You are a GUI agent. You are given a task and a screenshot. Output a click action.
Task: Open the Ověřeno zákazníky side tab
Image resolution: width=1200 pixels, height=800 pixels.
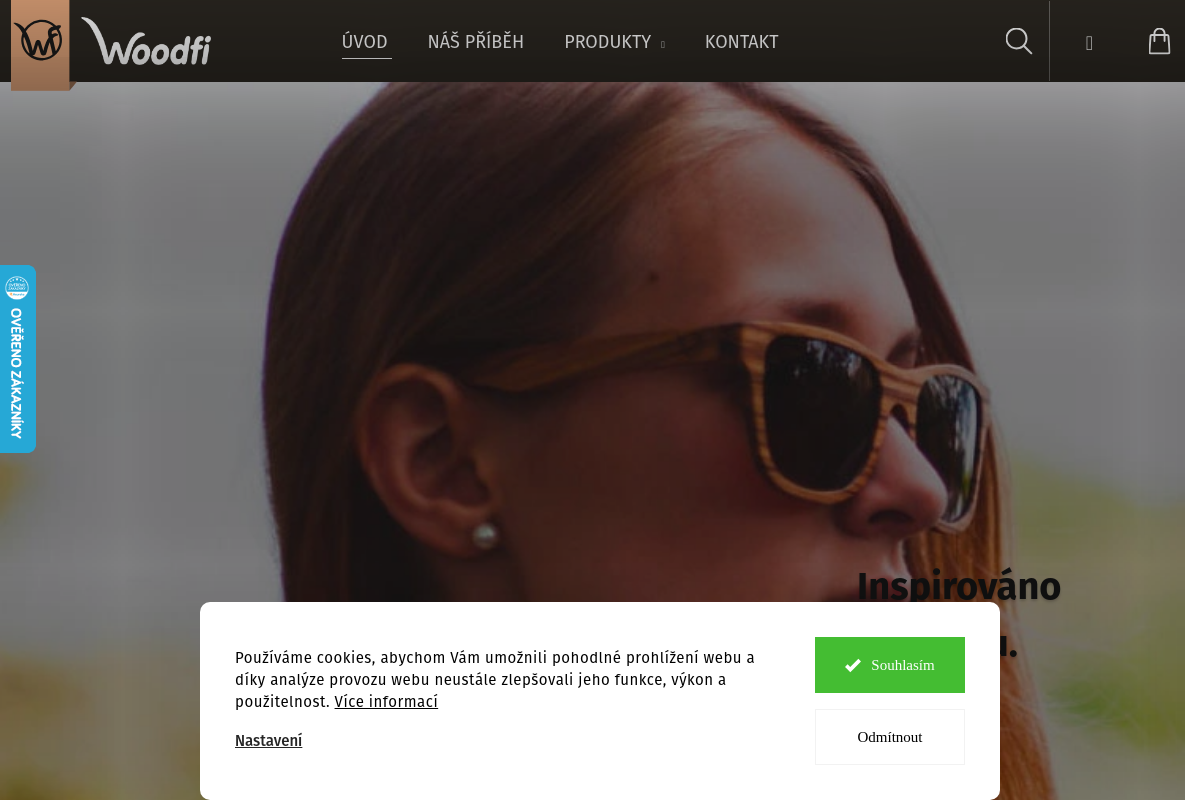pos(17,359)
